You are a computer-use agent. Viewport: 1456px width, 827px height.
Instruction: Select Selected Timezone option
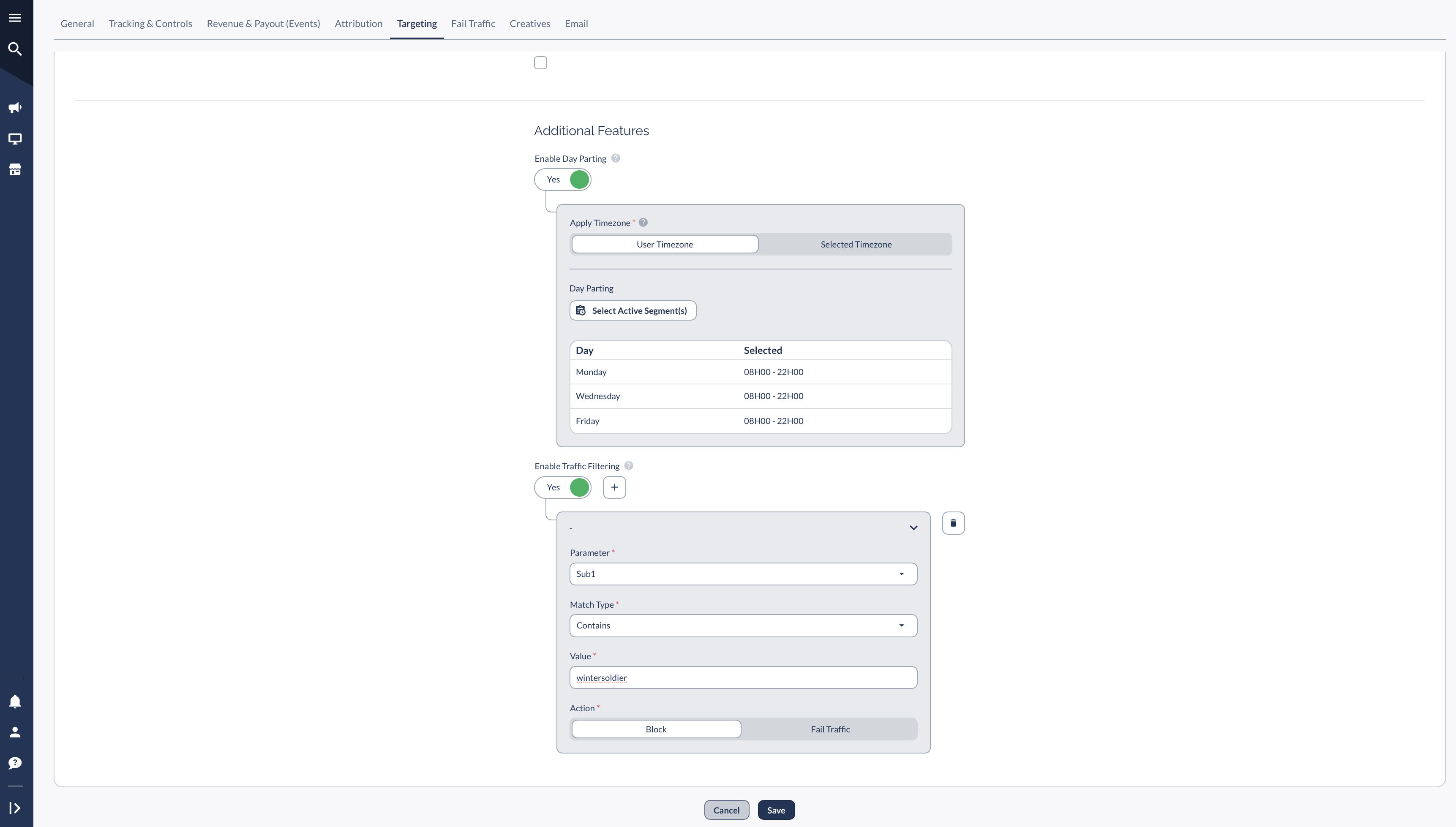point(856,244)
